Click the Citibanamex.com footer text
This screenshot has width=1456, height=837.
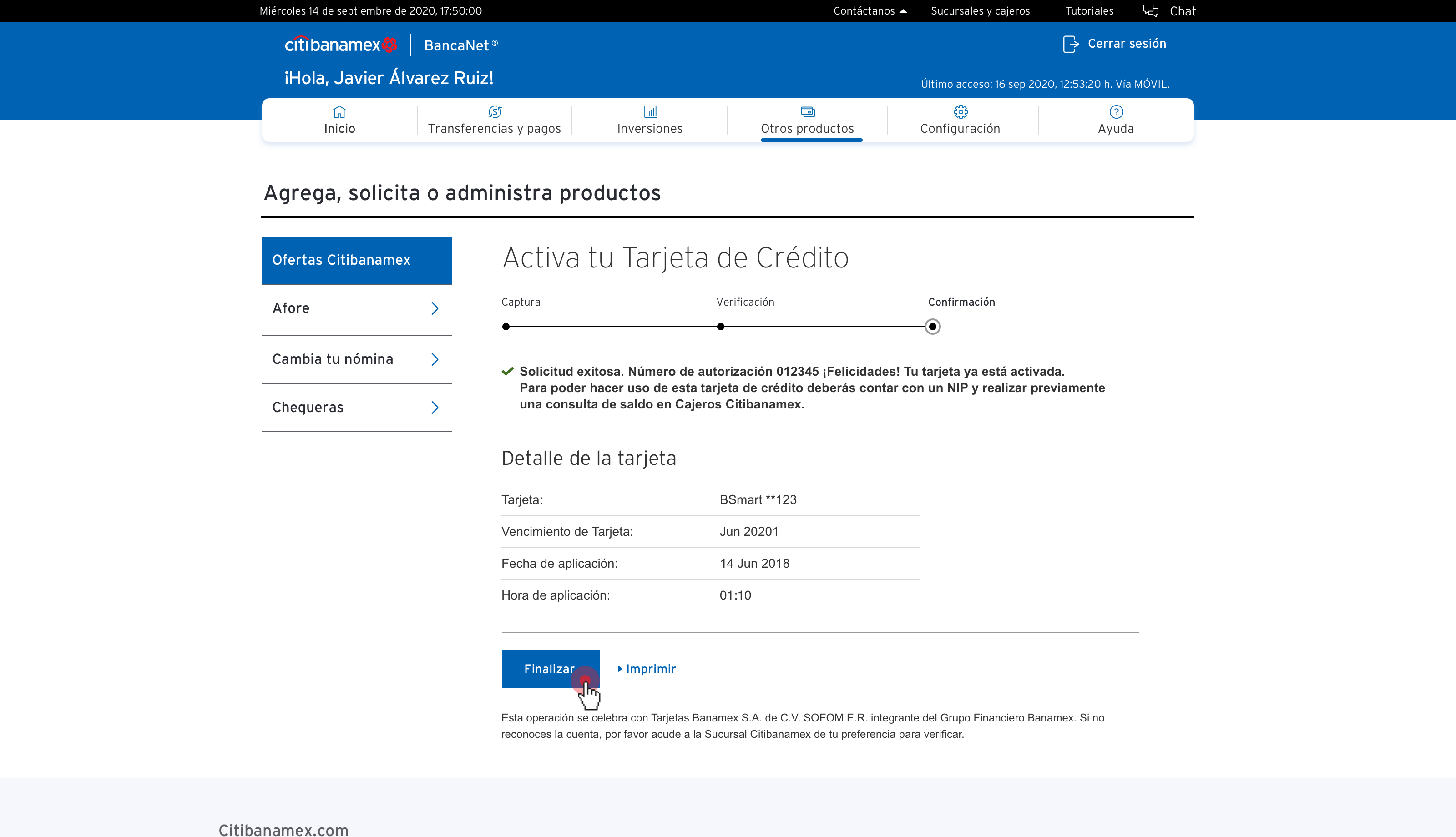(x=283, y=830)
